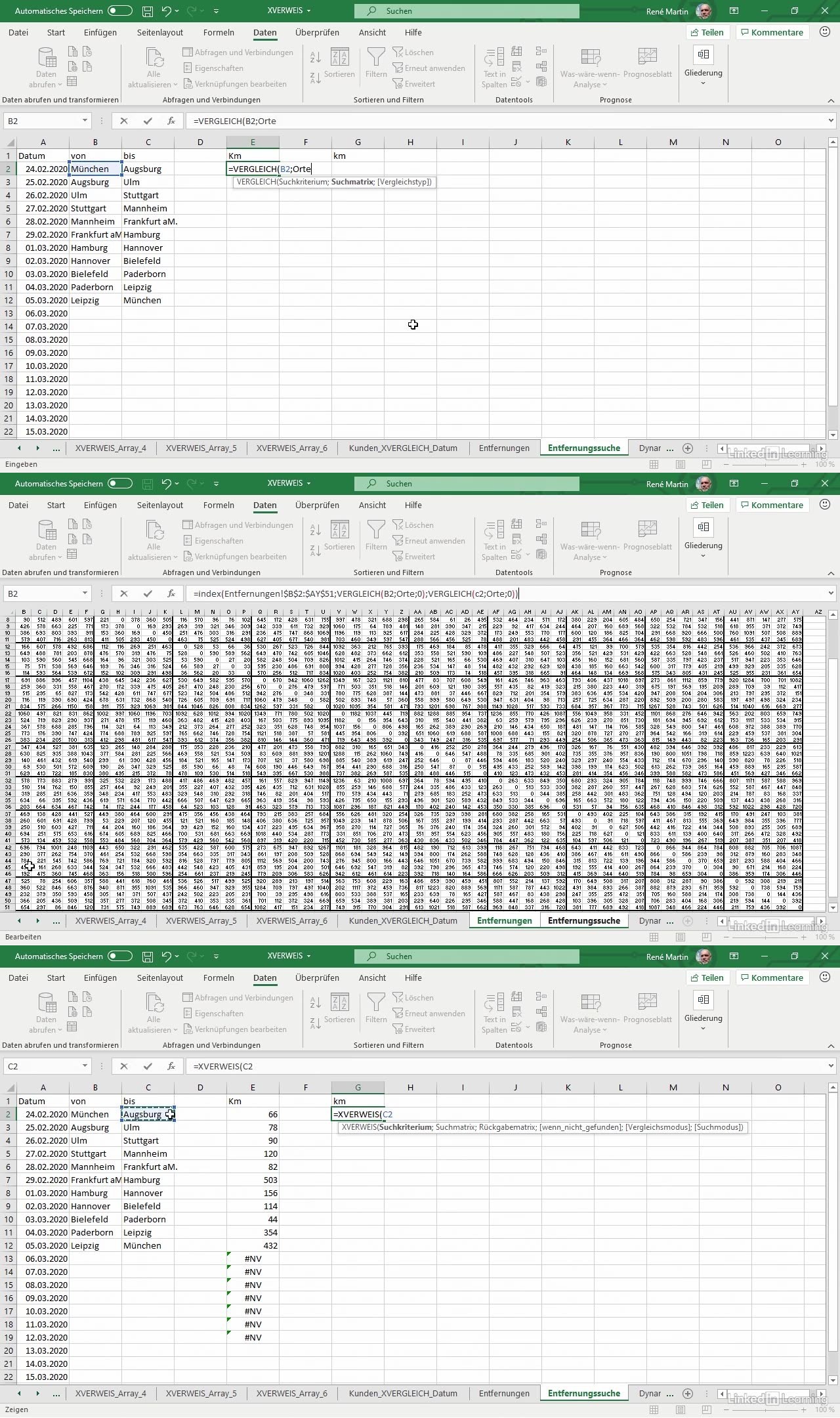The height and width of the screenshot is (1418, 840).
Task: Click the fx button beside the =XVERWEIS(C2 formula
Action: tap(171, 1066)
